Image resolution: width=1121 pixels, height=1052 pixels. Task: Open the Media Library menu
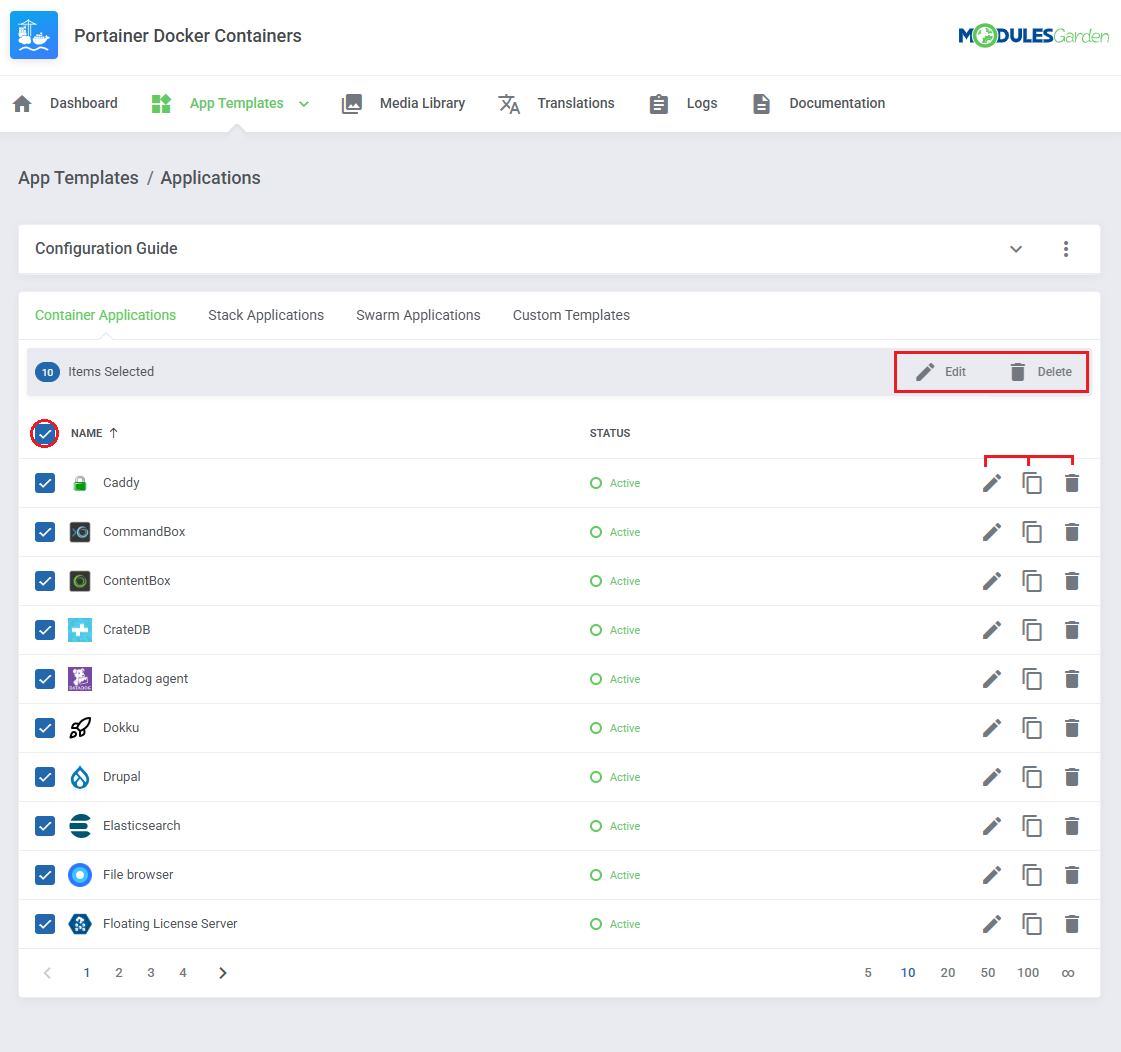pos(404,104)
